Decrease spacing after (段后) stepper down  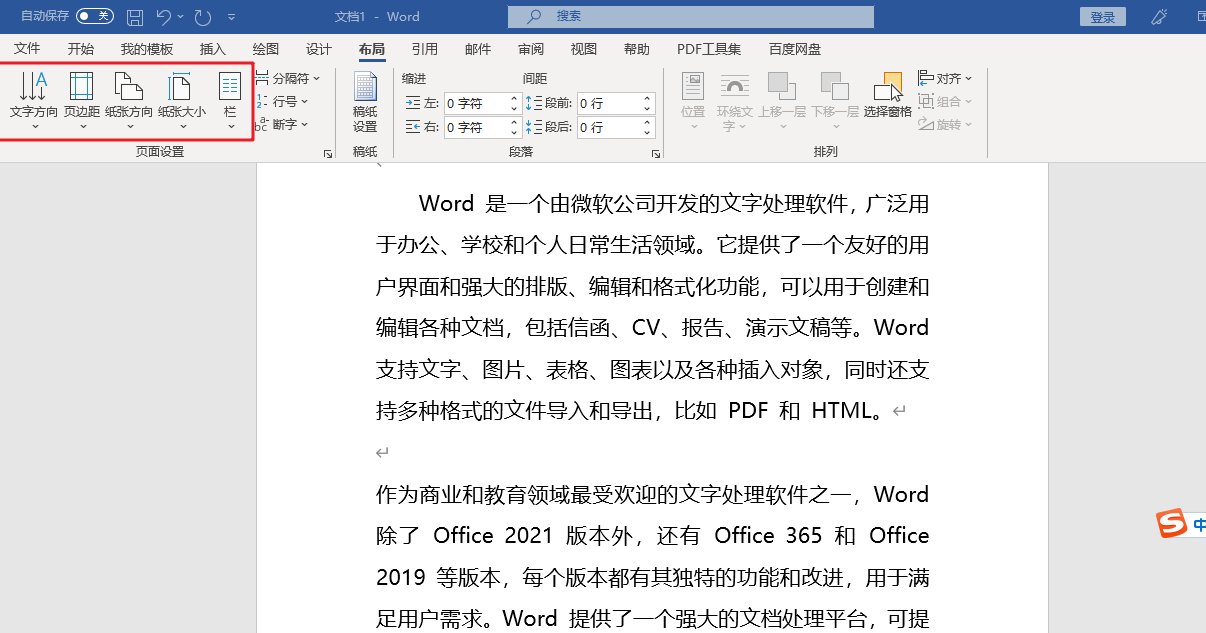(x=648, y=133)
